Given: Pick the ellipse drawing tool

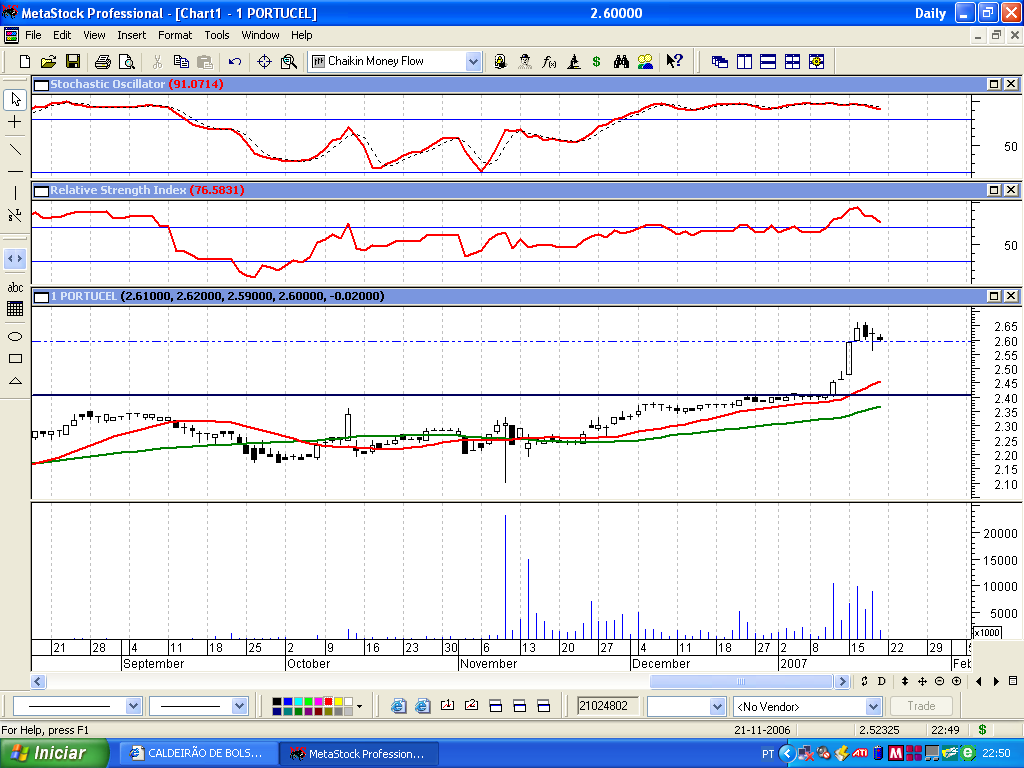Looking at the screenshot, I should [15, 336].
